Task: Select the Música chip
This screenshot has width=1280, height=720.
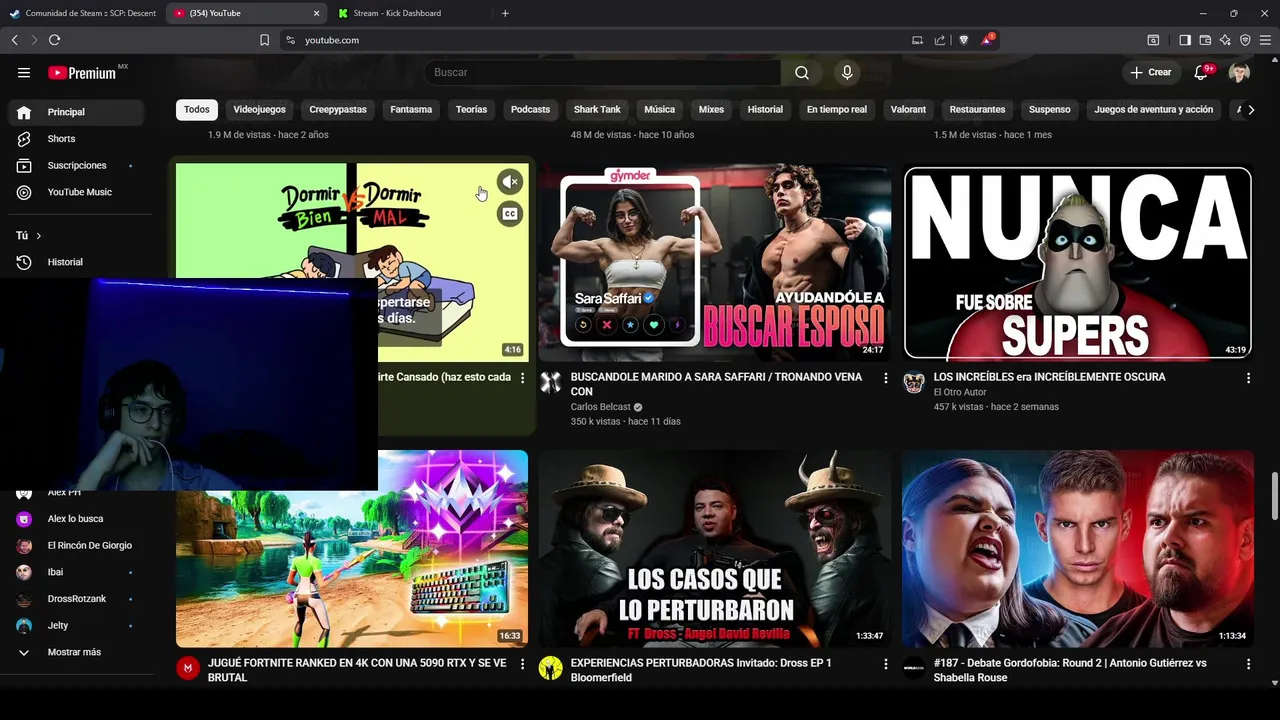Action: pos(659,109)
